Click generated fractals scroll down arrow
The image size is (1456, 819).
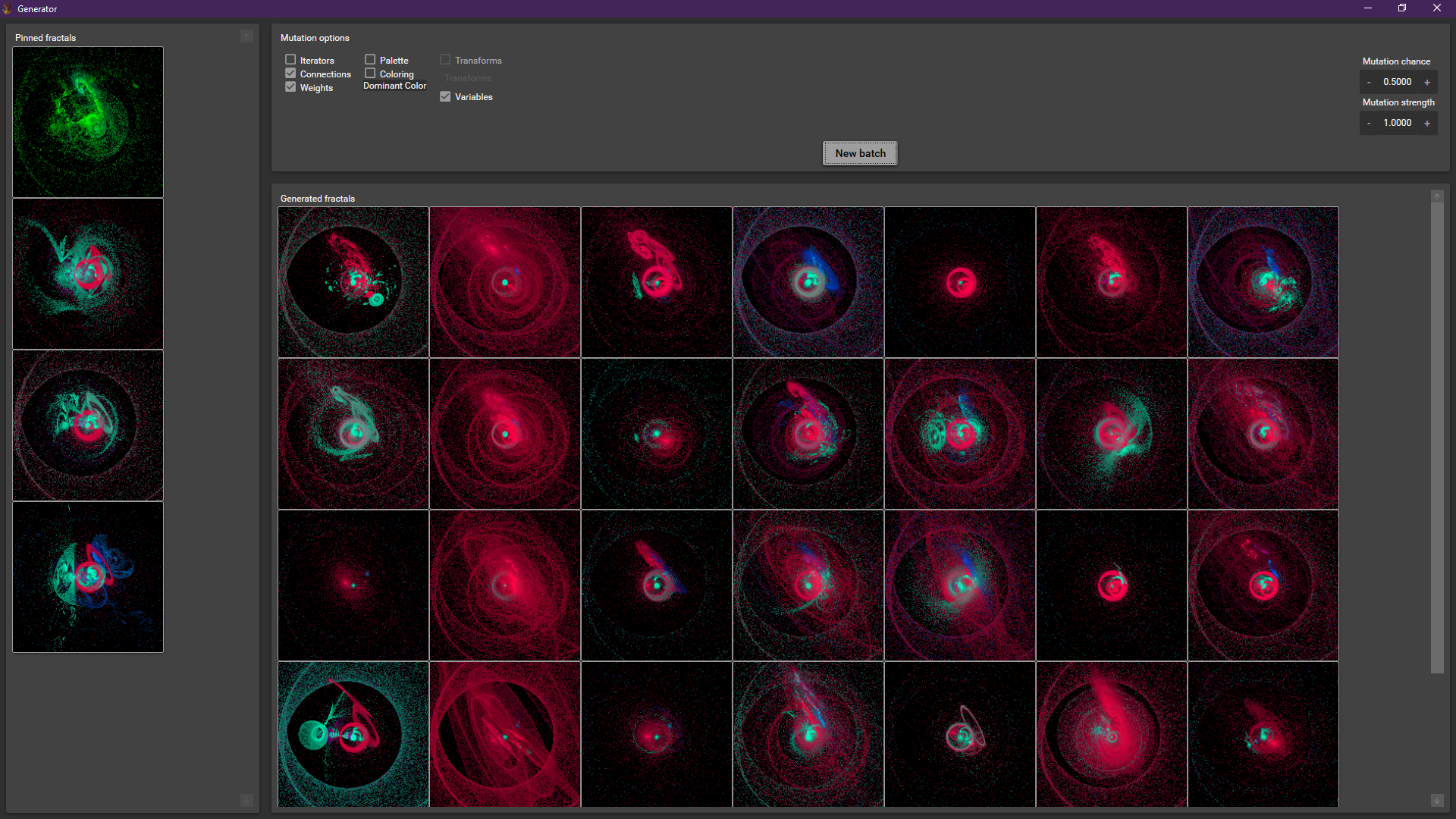pyautogui.click(x=1437, y=801)
